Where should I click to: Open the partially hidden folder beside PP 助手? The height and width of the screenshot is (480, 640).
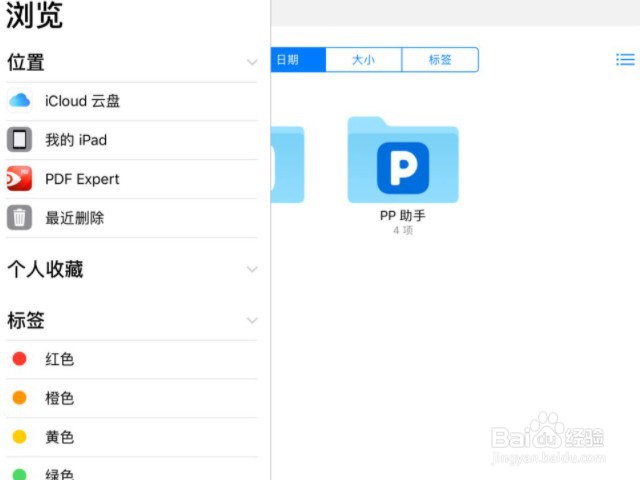287,164
